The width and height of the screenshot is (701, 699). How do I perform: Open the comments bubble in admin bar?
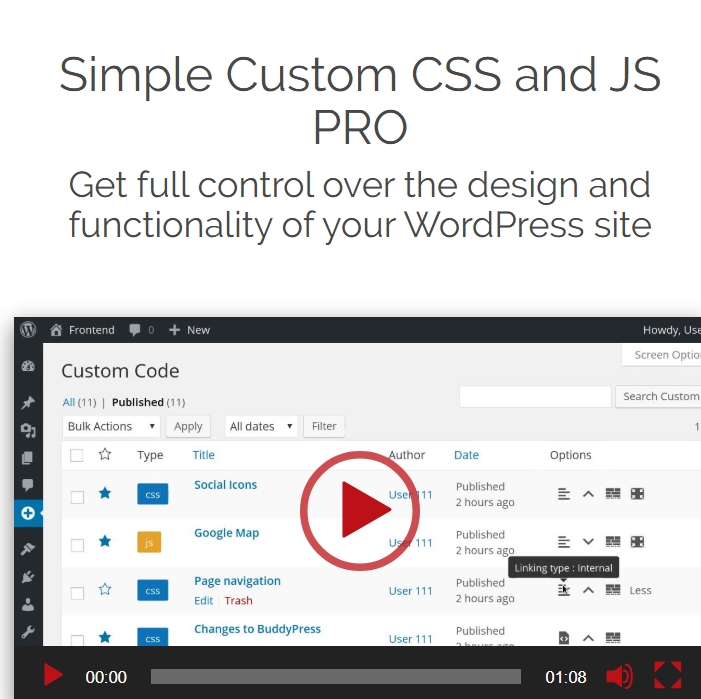click(141, 330)
